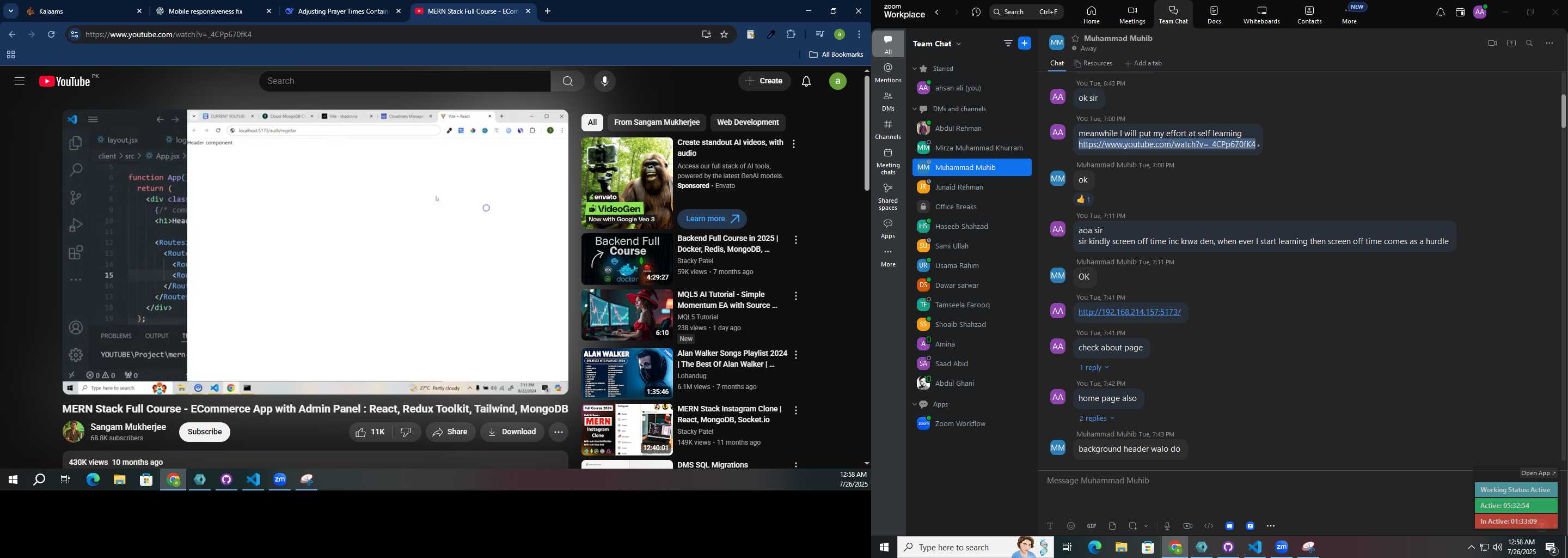The width and height of the screenshot is (1568, 558).
Task: Collapse Apps section in Team Chat
Action: point(914,405)
